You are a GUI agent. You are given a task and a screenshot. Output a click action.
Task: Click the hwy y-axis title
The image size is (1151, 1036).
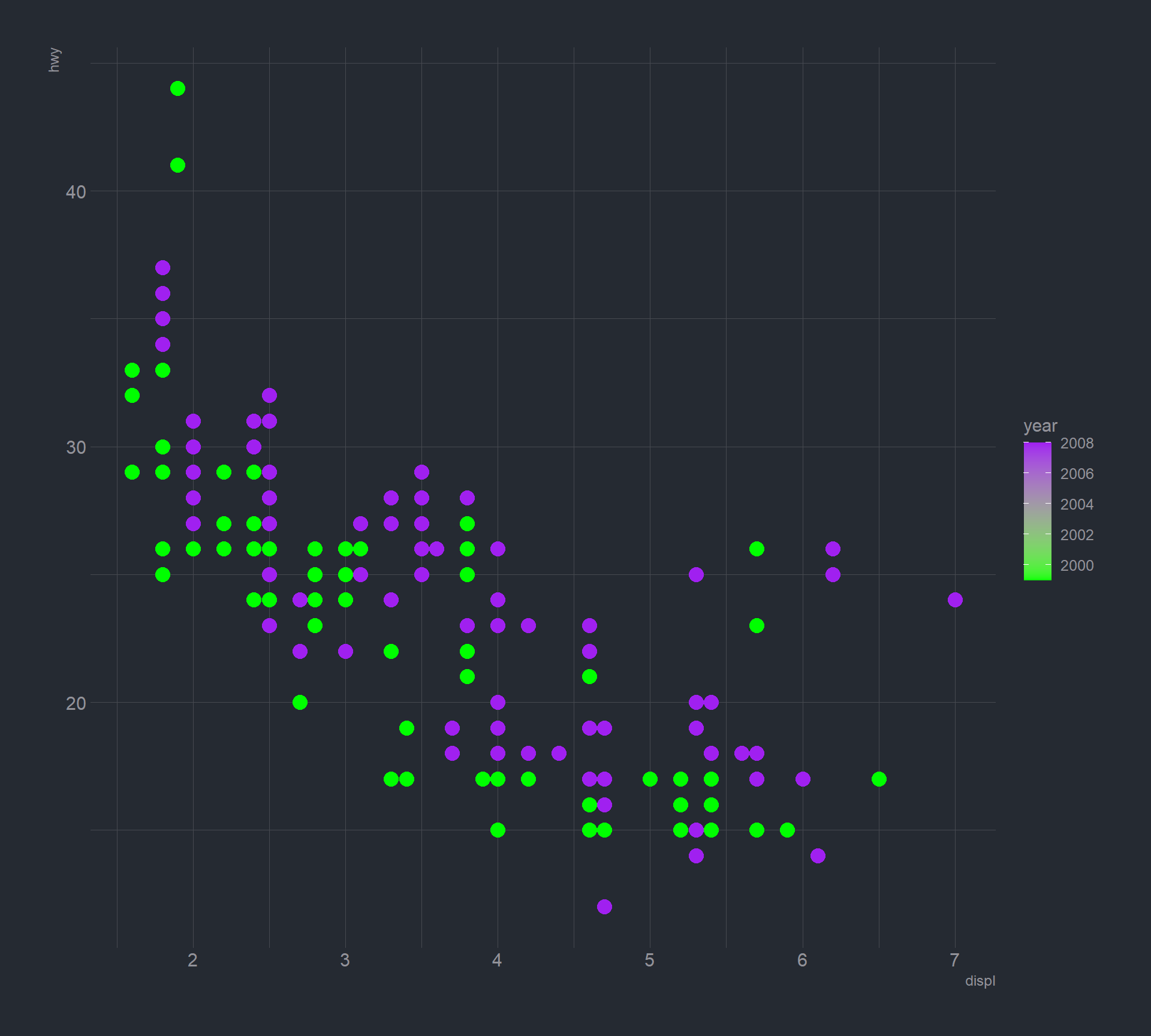coord(55,60)
